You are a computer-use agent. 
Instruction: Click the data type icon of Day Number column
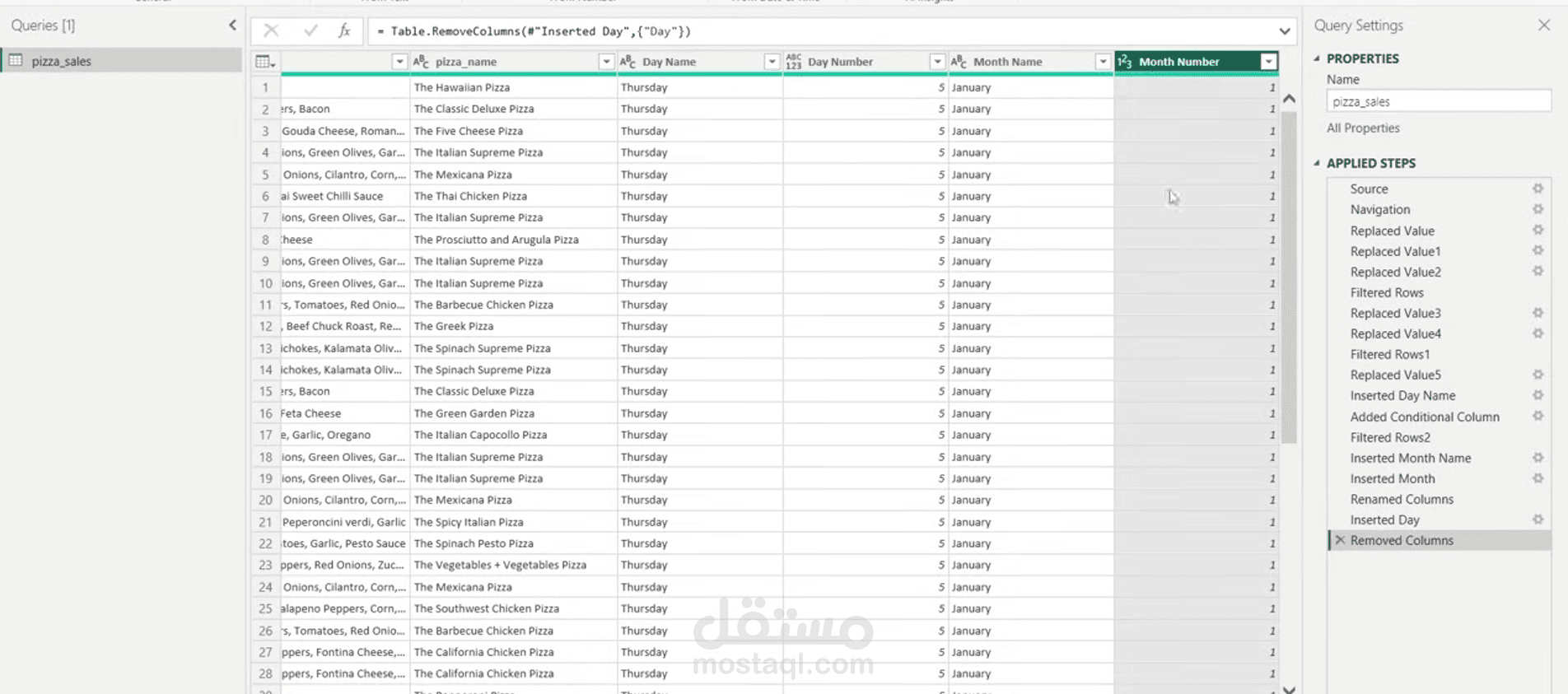pyautogui.click(x=793, y=62)
